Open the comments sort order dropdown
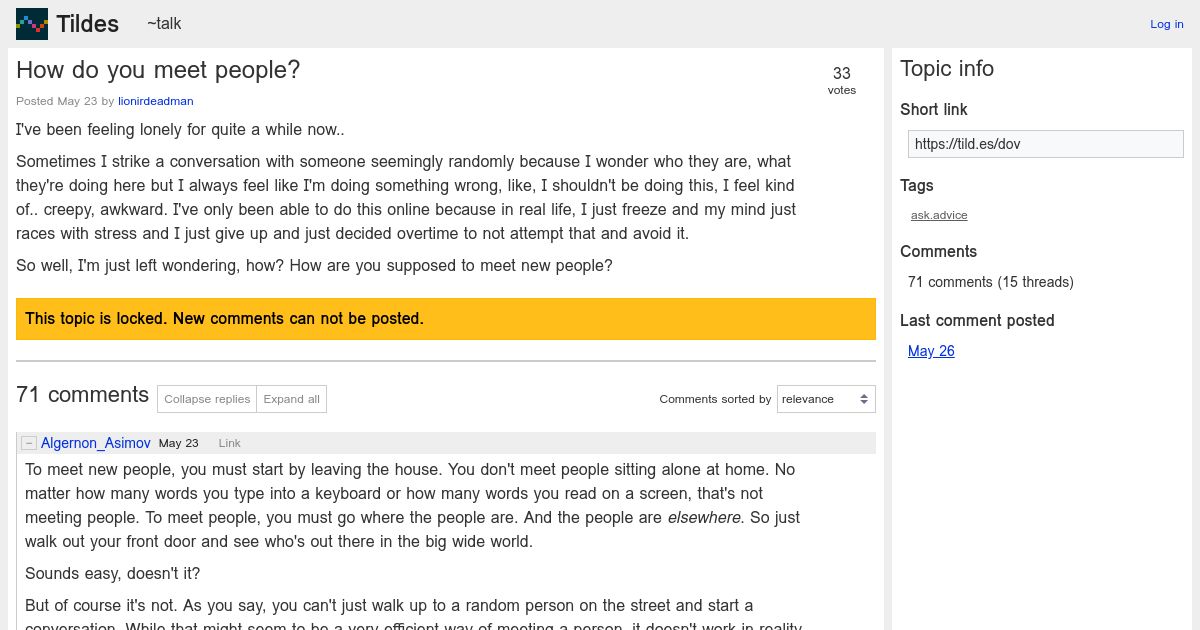 (826, 399)
